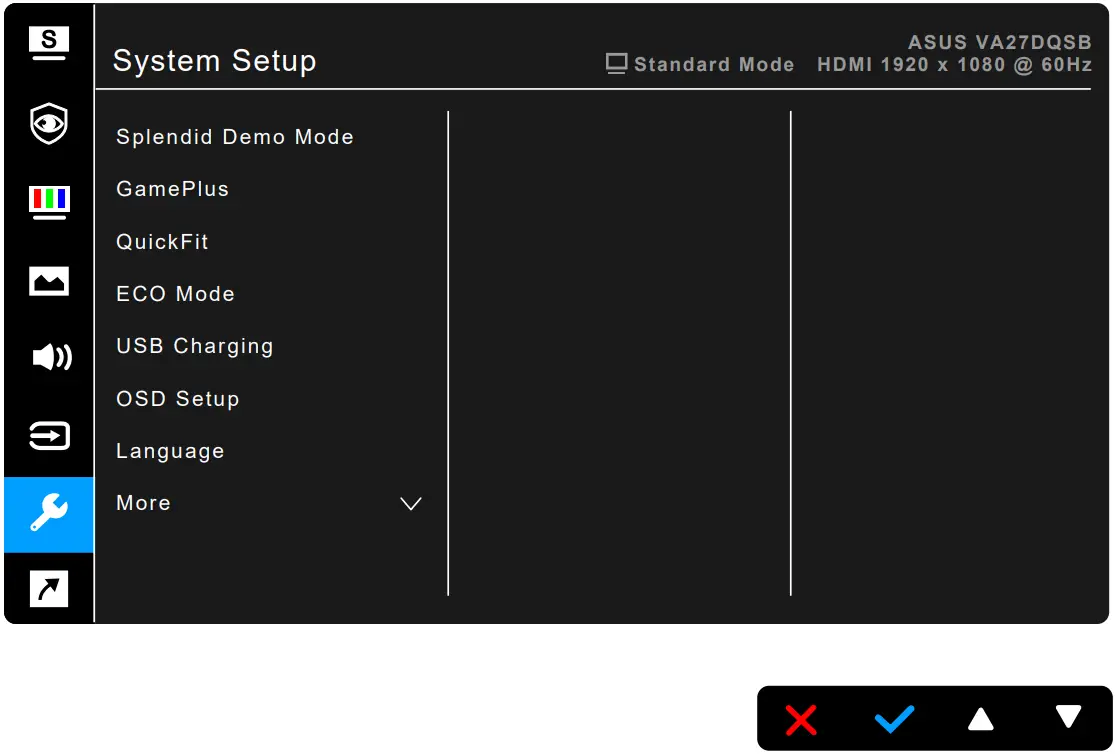Open the Language selection
The image size is (1115, 756).
[x=169, y=450]
